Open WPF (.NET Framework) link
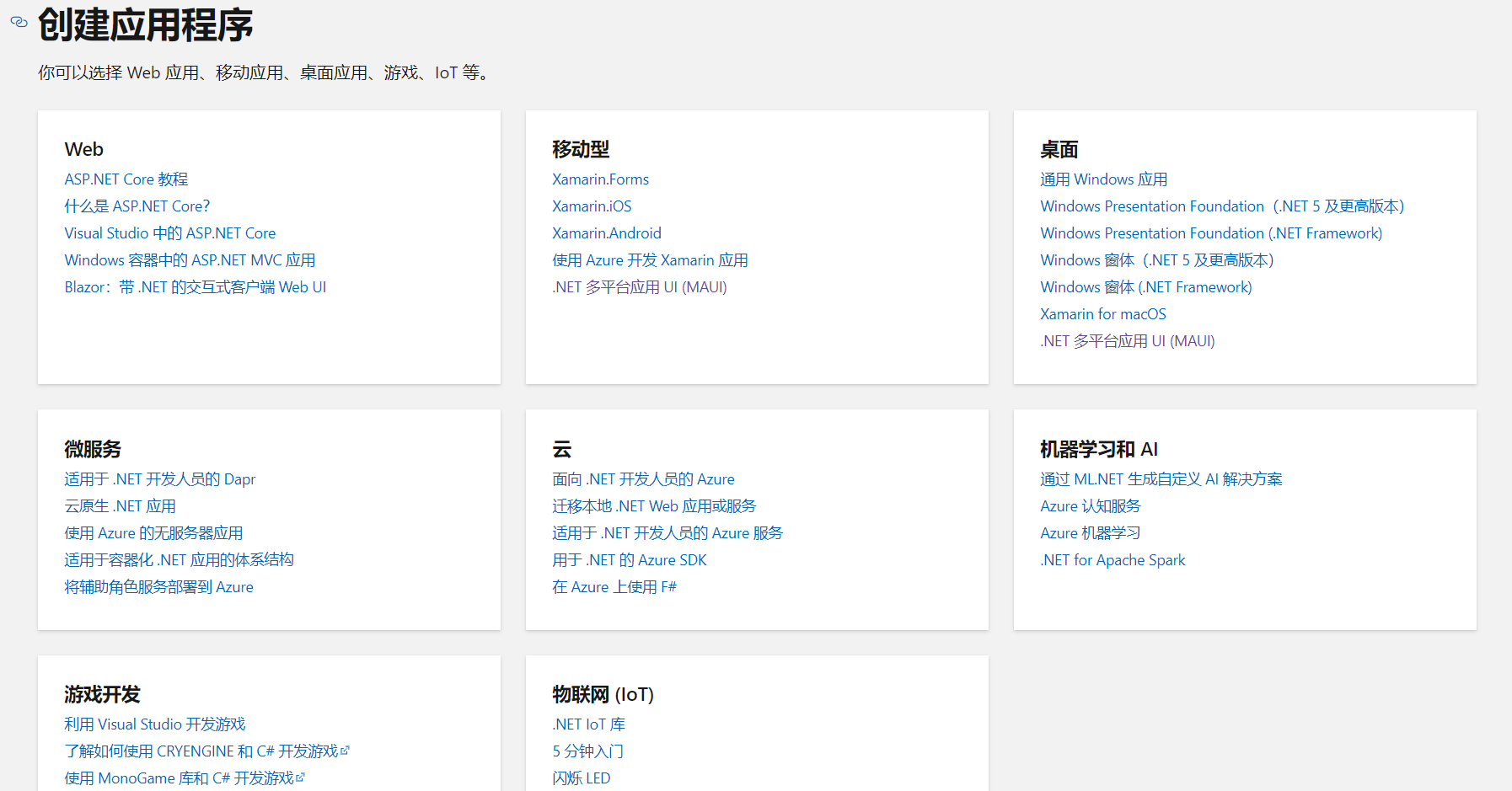Viewport: 1512px width, 791px height. coord(1211,233)
